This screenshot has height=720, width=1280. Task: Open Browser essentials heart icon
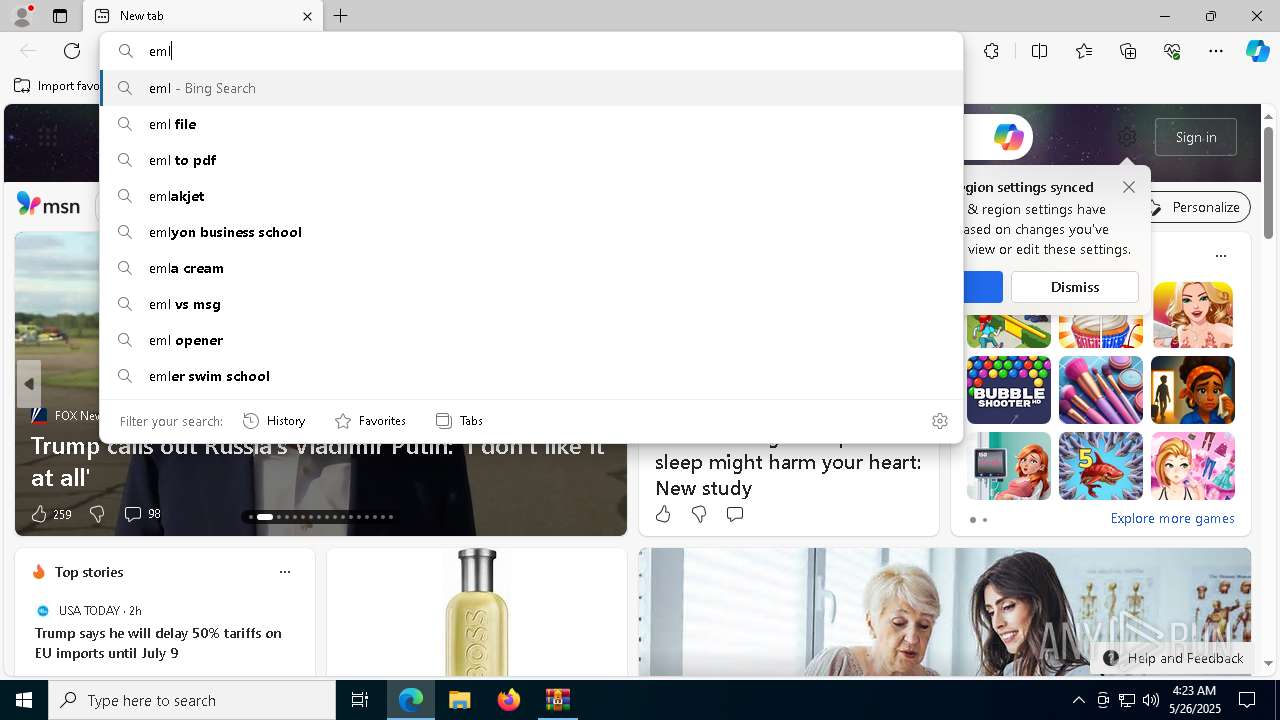[x=1172, y=51]
